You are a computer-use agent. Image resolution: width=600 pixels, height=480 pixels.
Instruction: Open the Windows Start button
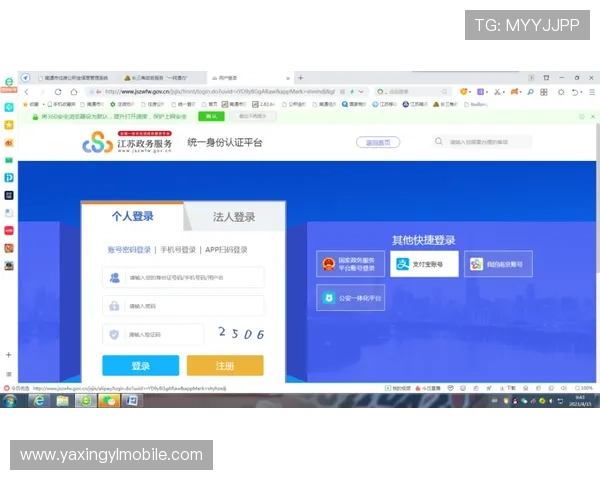pos(9,401)
